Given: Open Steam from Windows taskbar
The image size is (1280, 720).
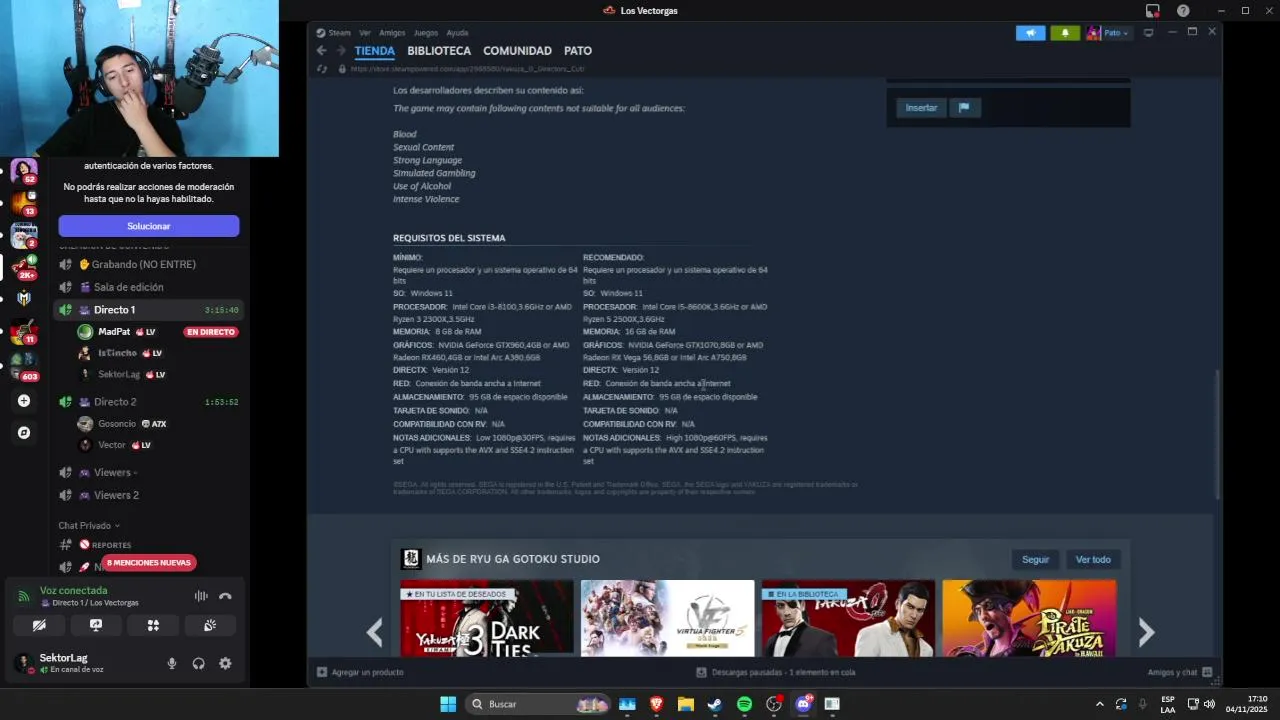Looking at the screenshot, I should (715, 704).
